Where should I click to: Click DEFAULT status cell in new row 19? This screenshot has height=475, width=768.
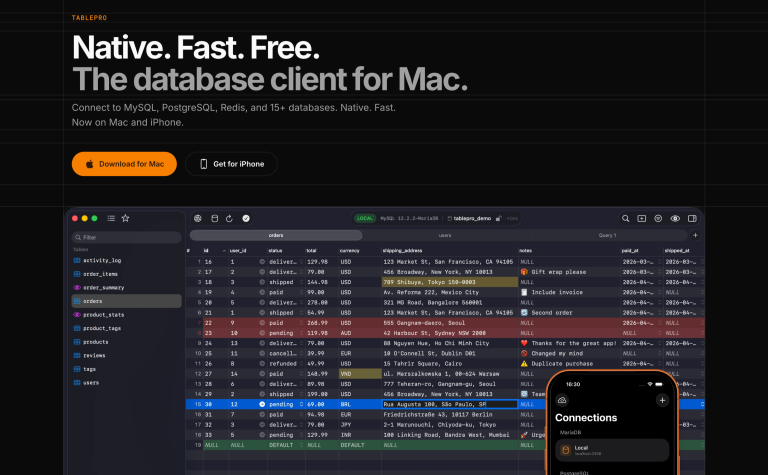(286, 445)
